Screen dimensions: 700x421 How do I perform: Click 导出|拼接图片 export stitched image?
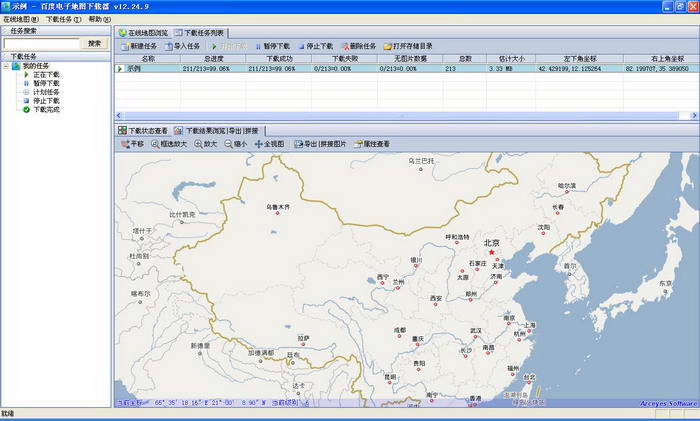point(320,144)
